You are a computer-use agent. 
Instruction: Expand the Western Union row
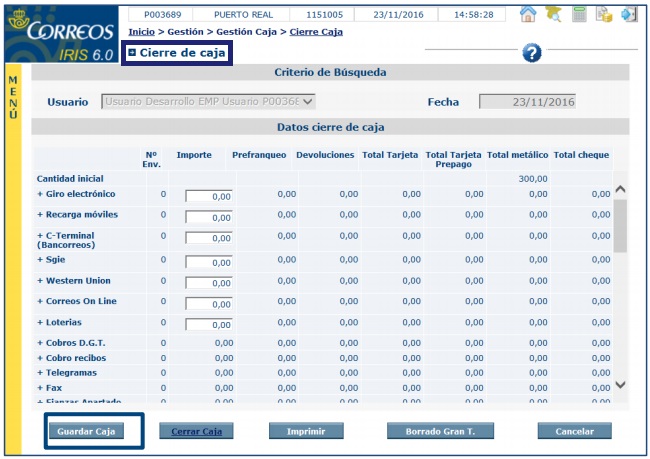(x=41, y=281)
